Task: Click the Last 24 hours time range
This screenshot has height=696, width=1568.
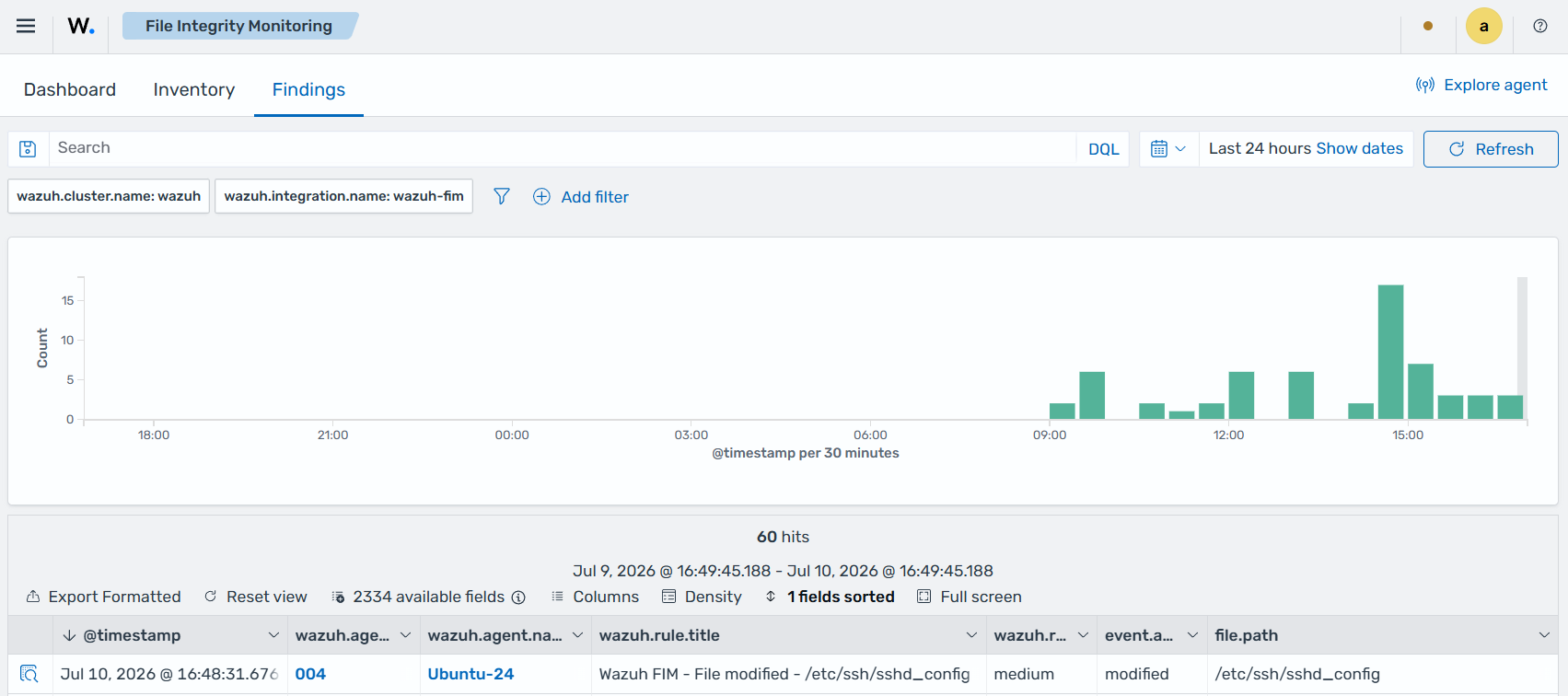Action: tap(1260, 148)
